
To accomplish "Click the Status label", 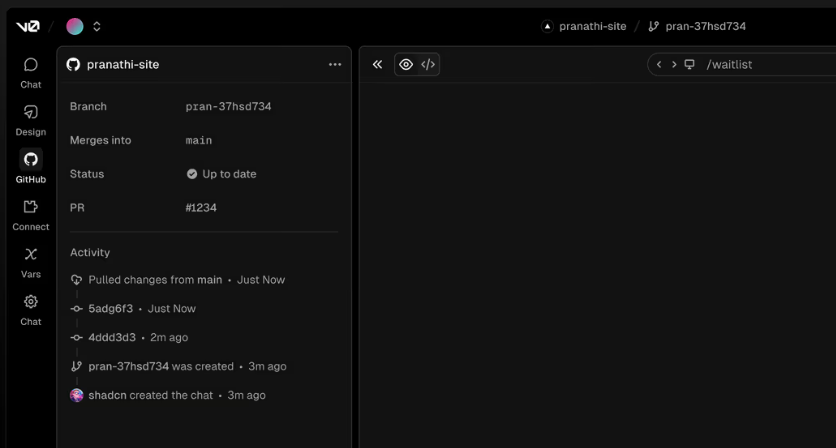I will [x=87, y=174].
